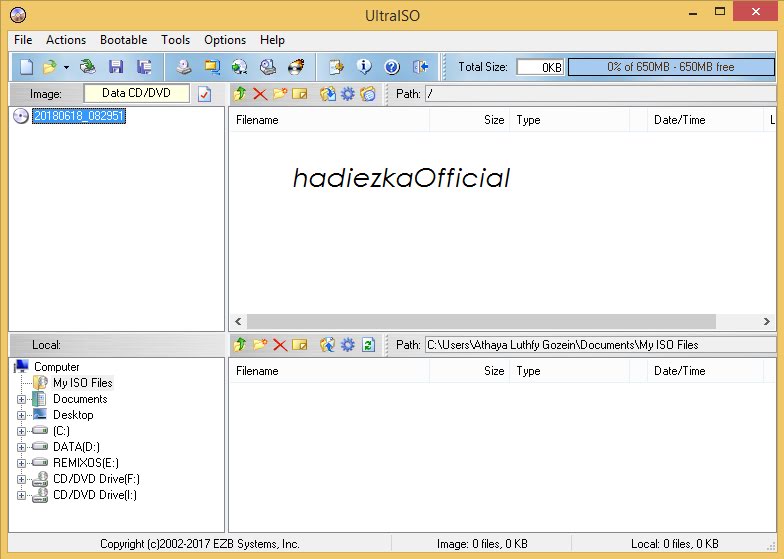Go up one folder in Local pane
784x559 pixels.
[x=240, y=344]
